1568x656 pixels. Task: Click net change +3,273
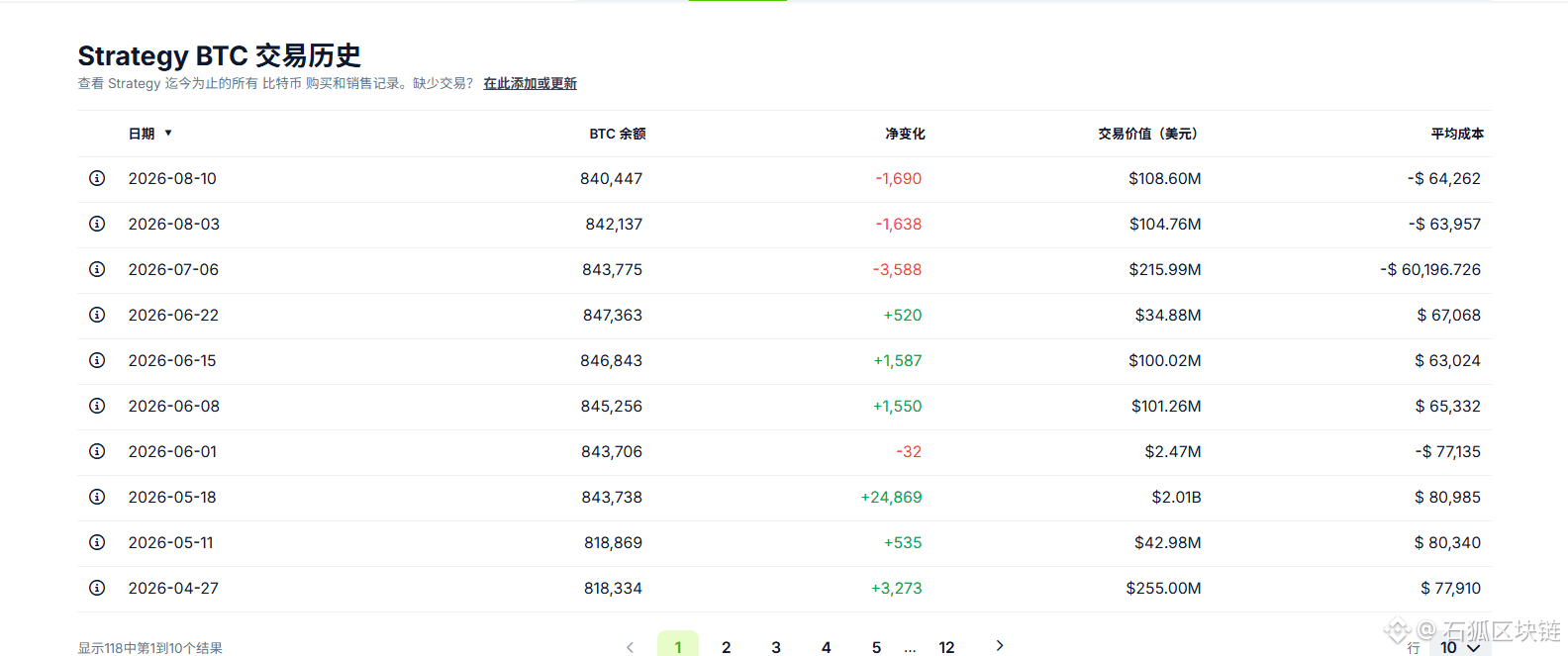pyautogui.click(x=897, y=589)
